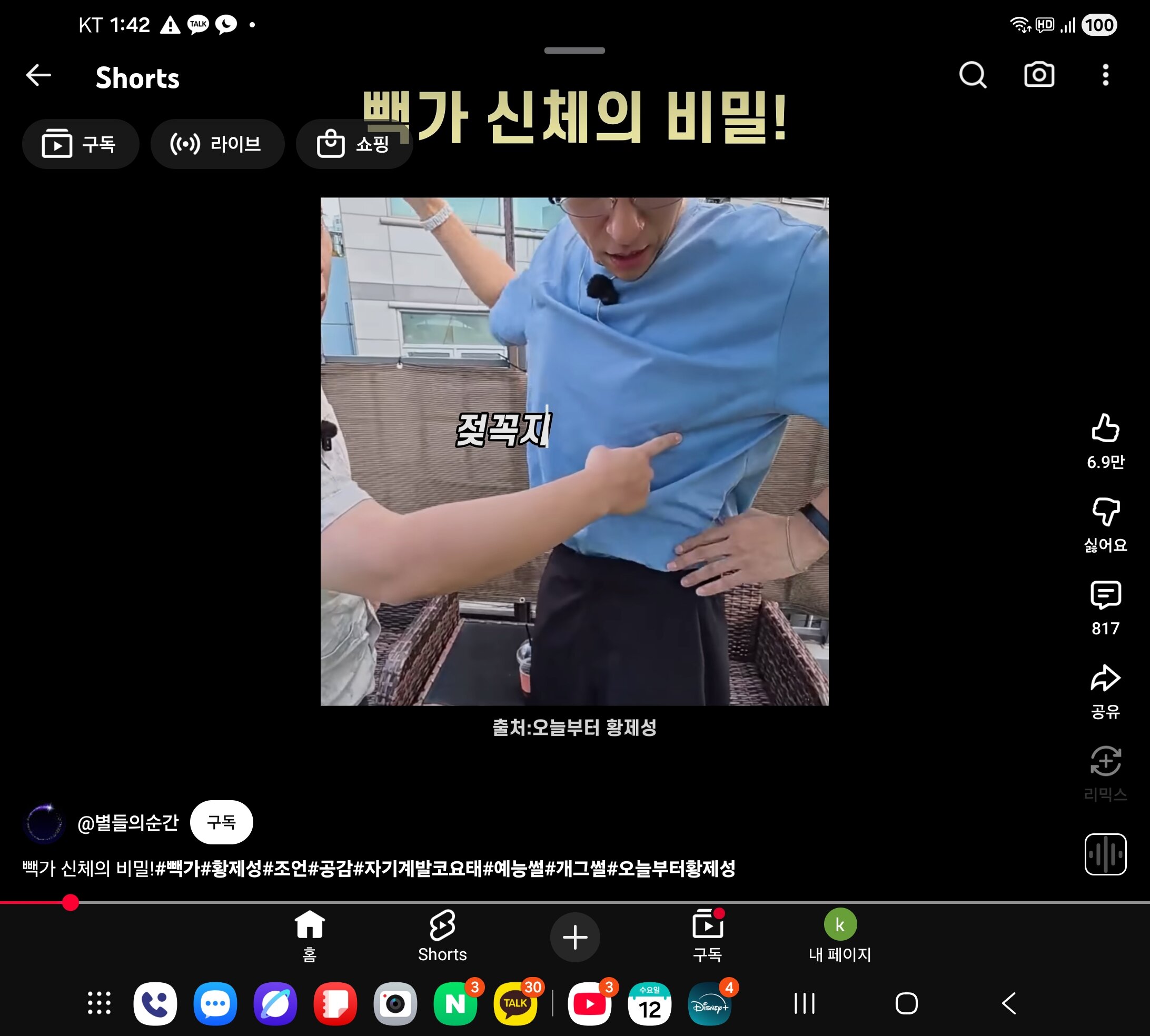1150x1036 pixels.
Task: Open the sound waveform button
Action: [x=1105, y=854]
